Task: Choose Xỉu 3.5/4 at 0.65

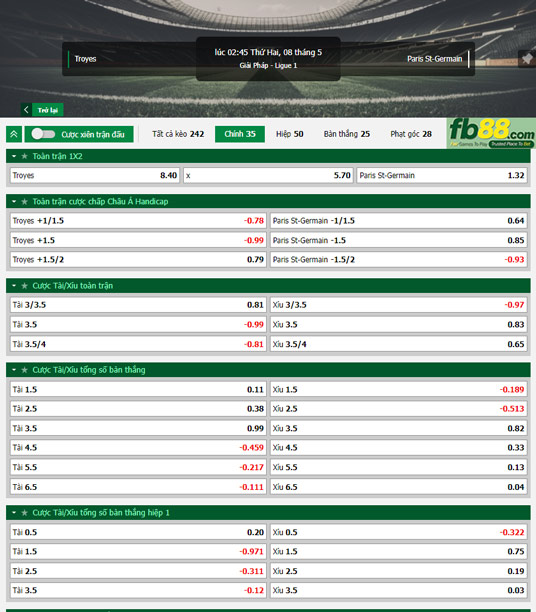Action: coord(398,344)
